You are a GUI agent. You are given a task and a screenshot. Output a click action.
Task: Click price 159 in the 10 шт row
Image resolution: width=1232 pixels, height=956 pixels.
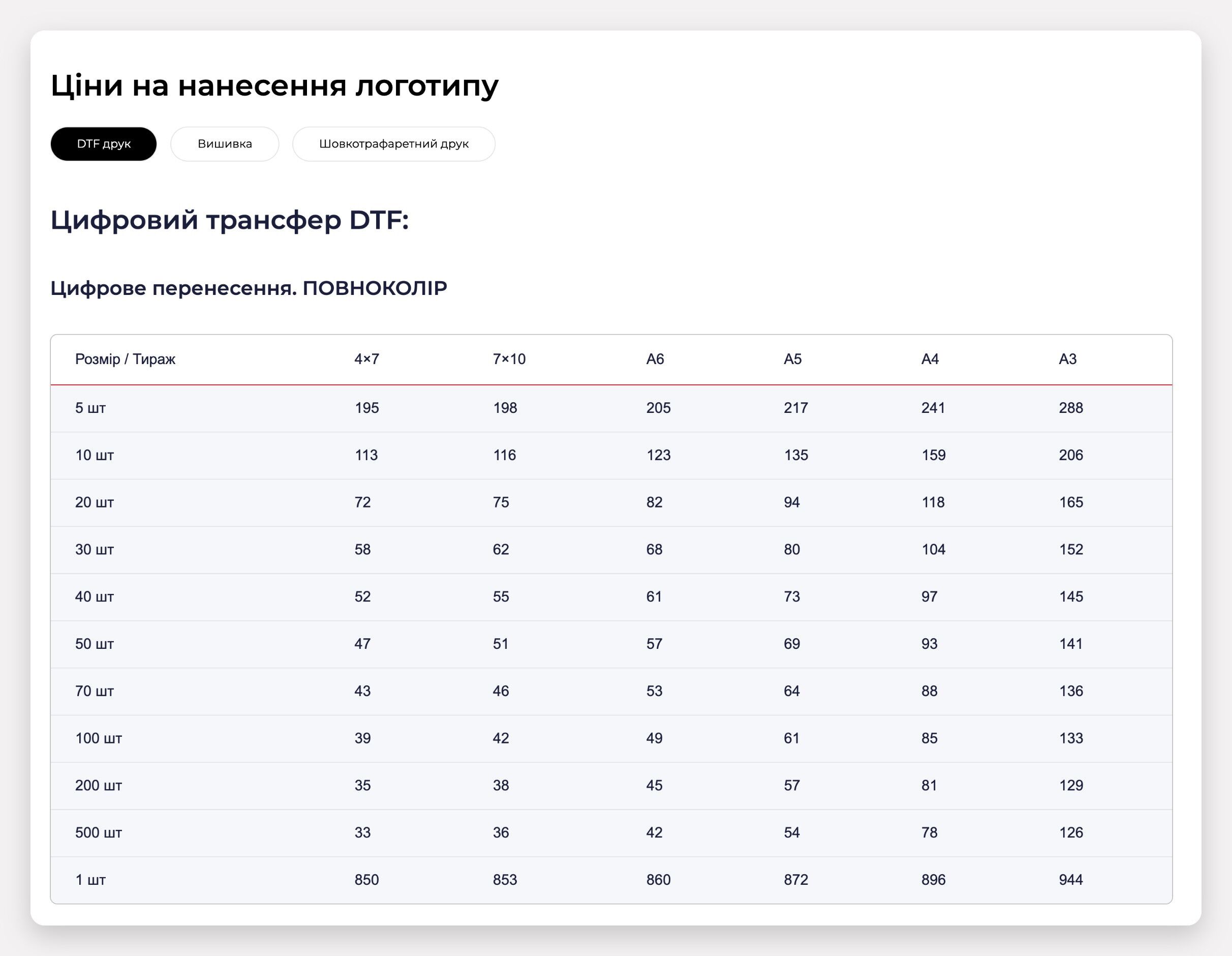point(934,456)
